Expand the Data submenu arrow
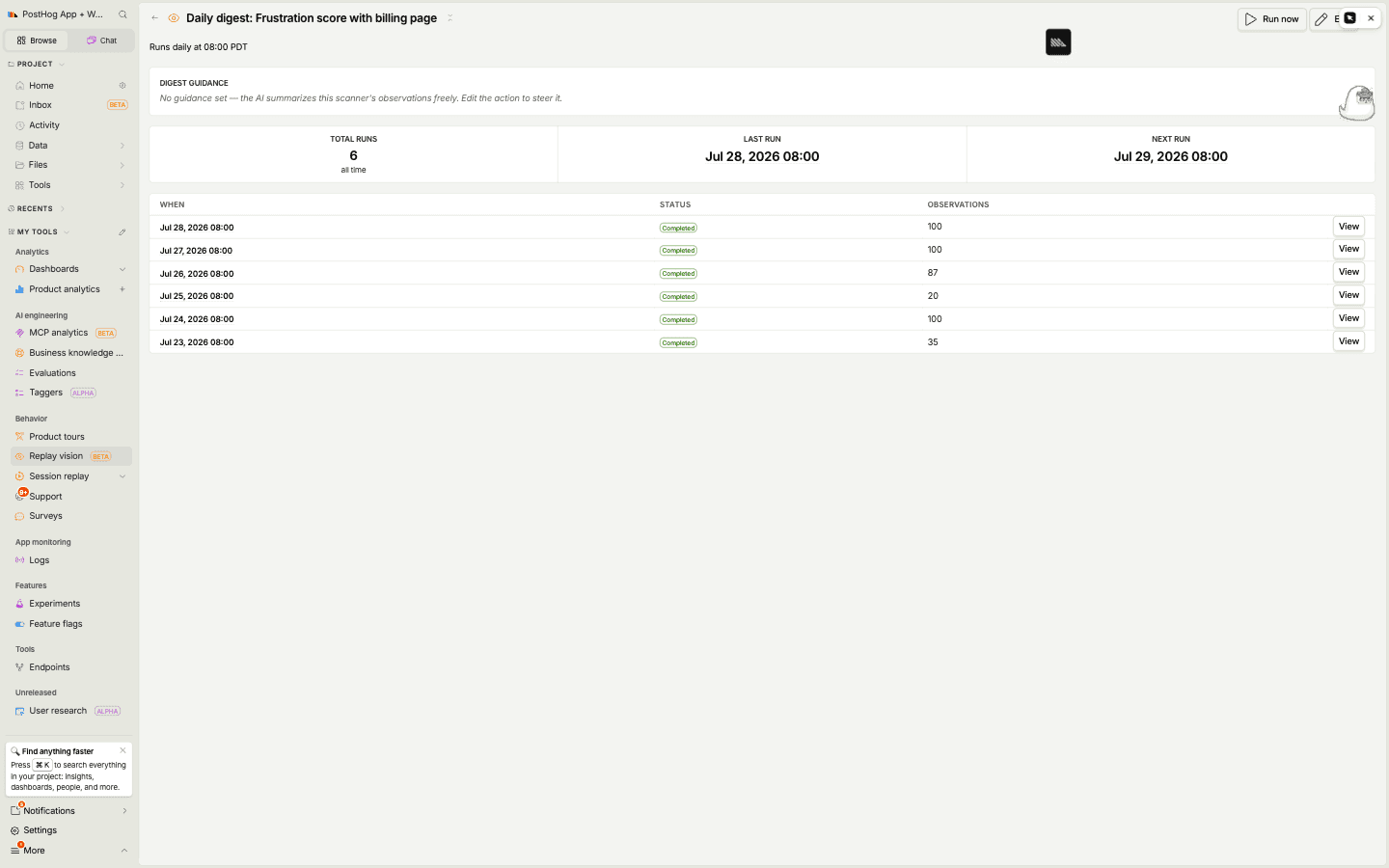1389x868 pixels. (123, 146)
